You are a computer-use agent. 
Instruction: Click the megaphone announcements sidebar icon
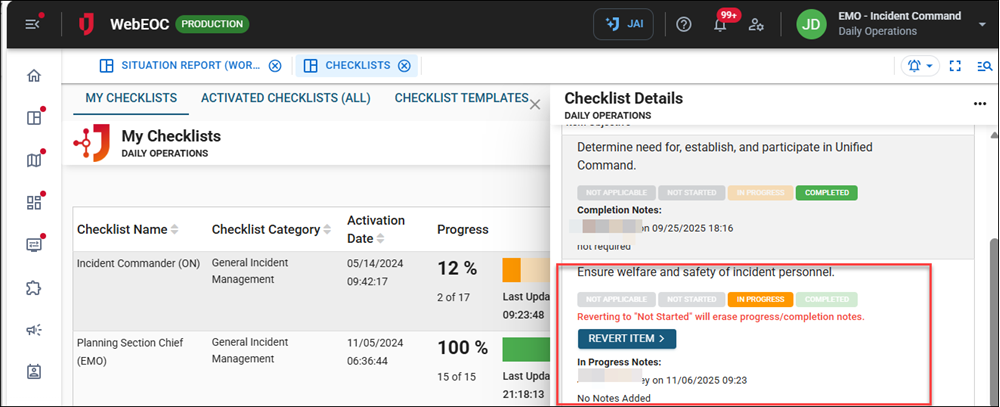point(34,330)
